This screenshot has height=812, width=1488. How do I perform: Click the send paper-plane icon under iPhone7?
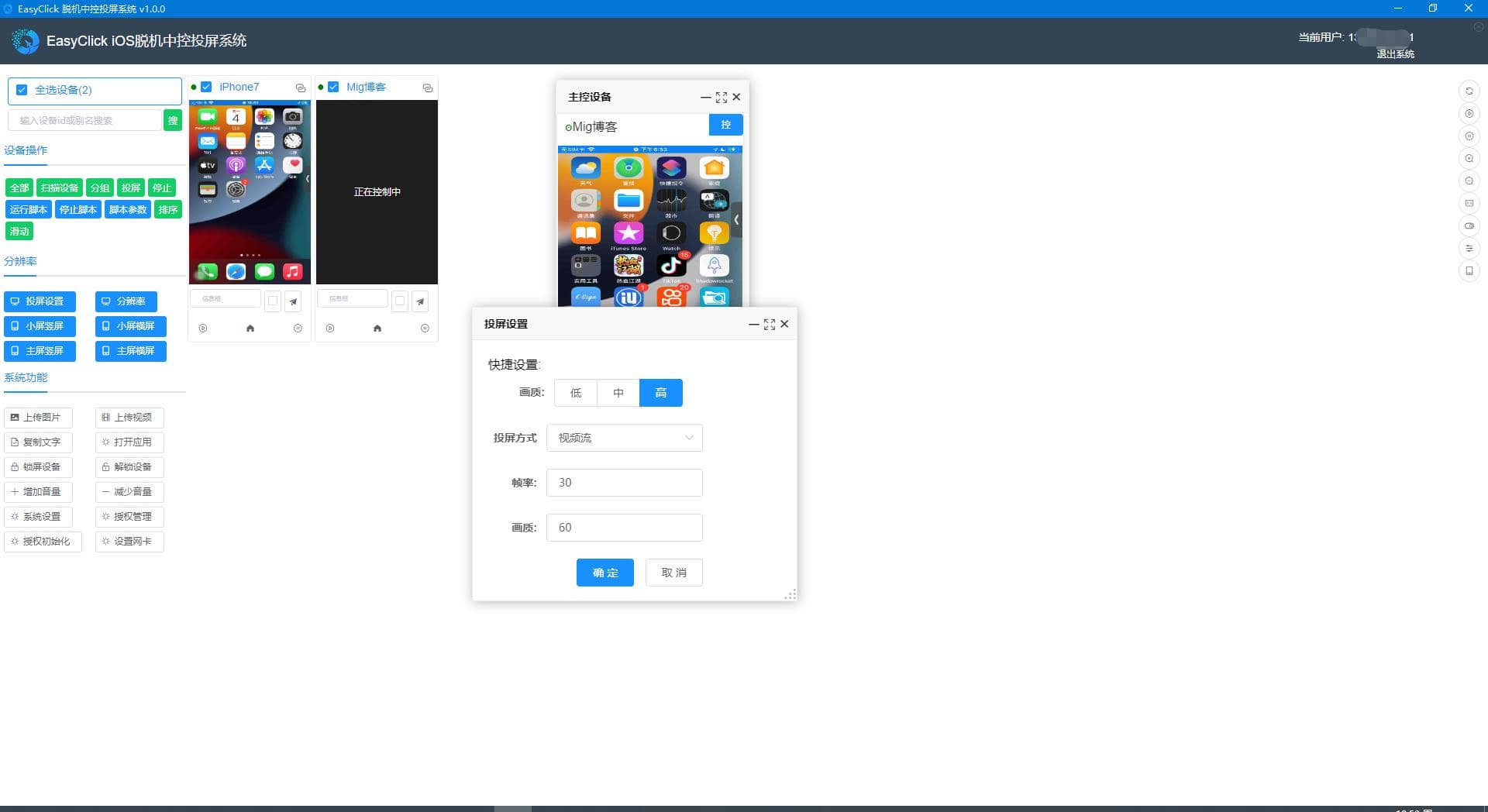tap(293, 301)
